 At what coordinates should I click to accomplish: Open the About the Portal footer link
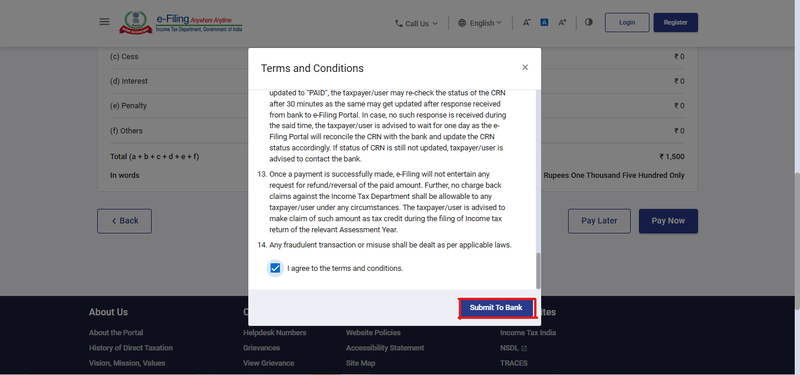click(x=116, y=333)
